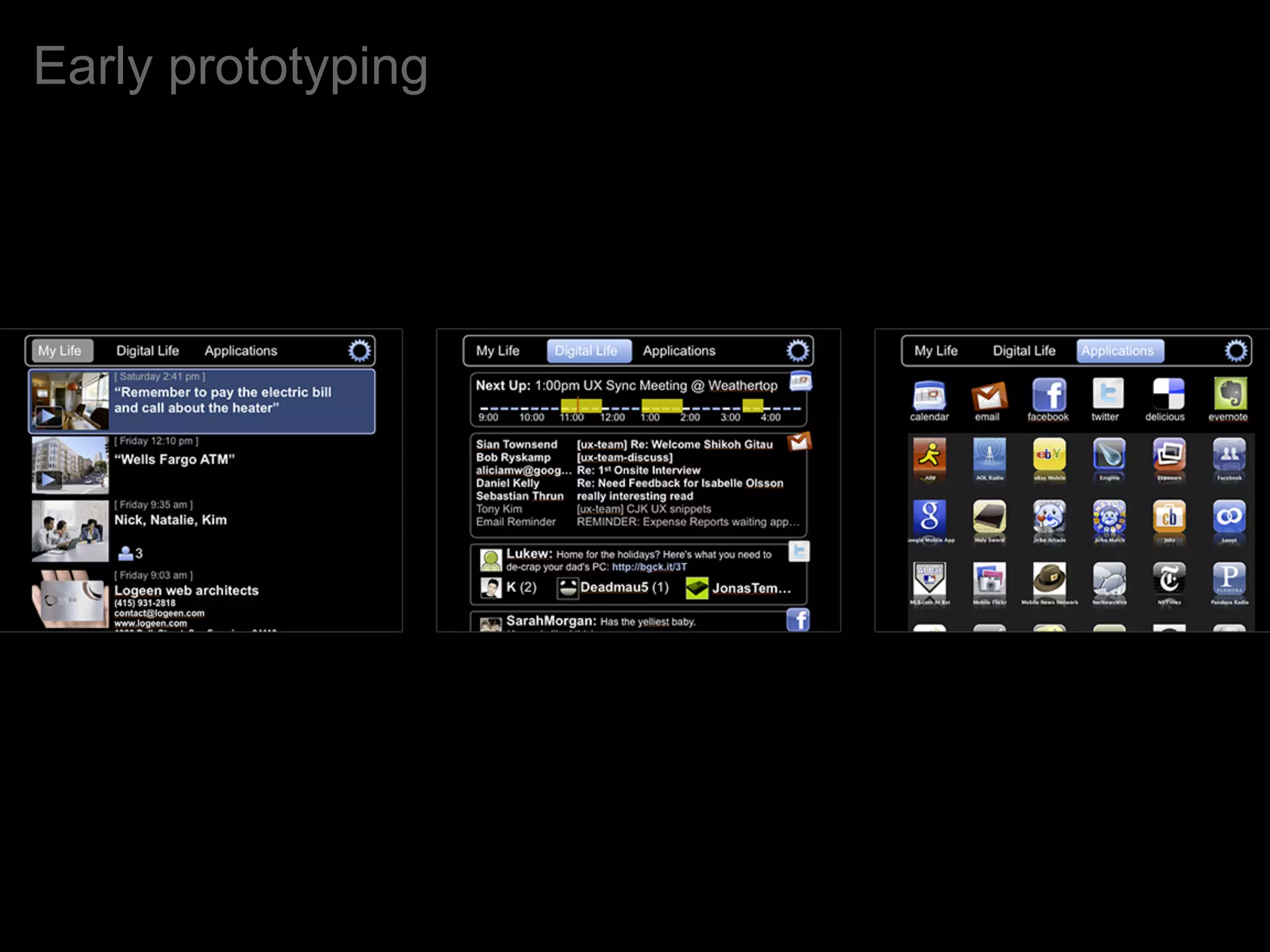Image resolution: width=1270 pixels, height=952 pixels.
Task: Launch the AIM running man icon
Action: pos(929,455)
